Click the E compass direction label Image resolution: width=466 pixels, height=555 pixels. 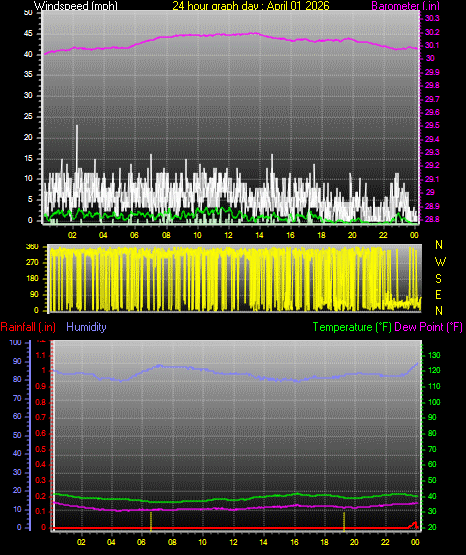[x=438, y=294]
